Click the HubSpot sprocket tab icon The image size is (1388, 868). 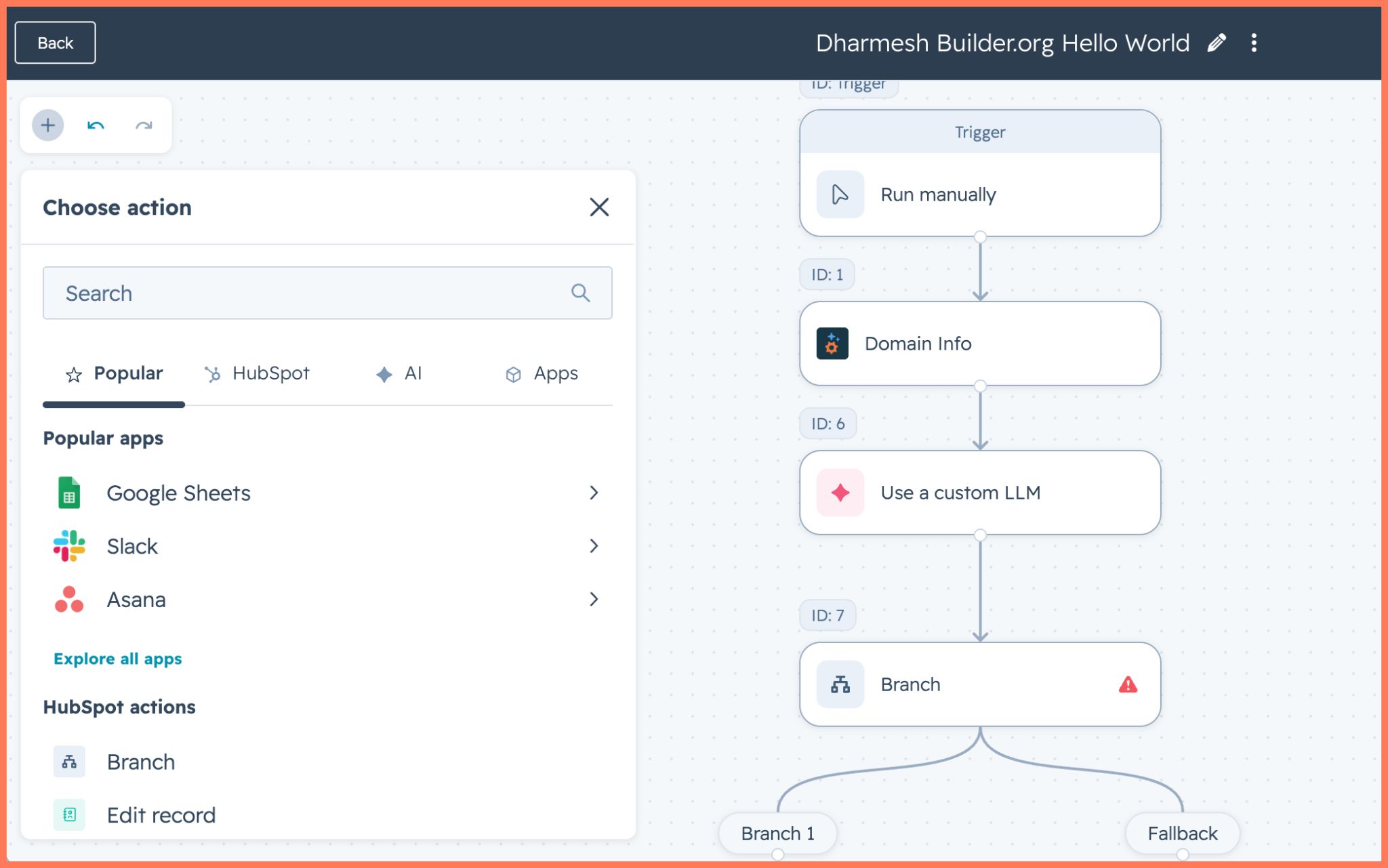pyautogui.click(x=213, y=374)
